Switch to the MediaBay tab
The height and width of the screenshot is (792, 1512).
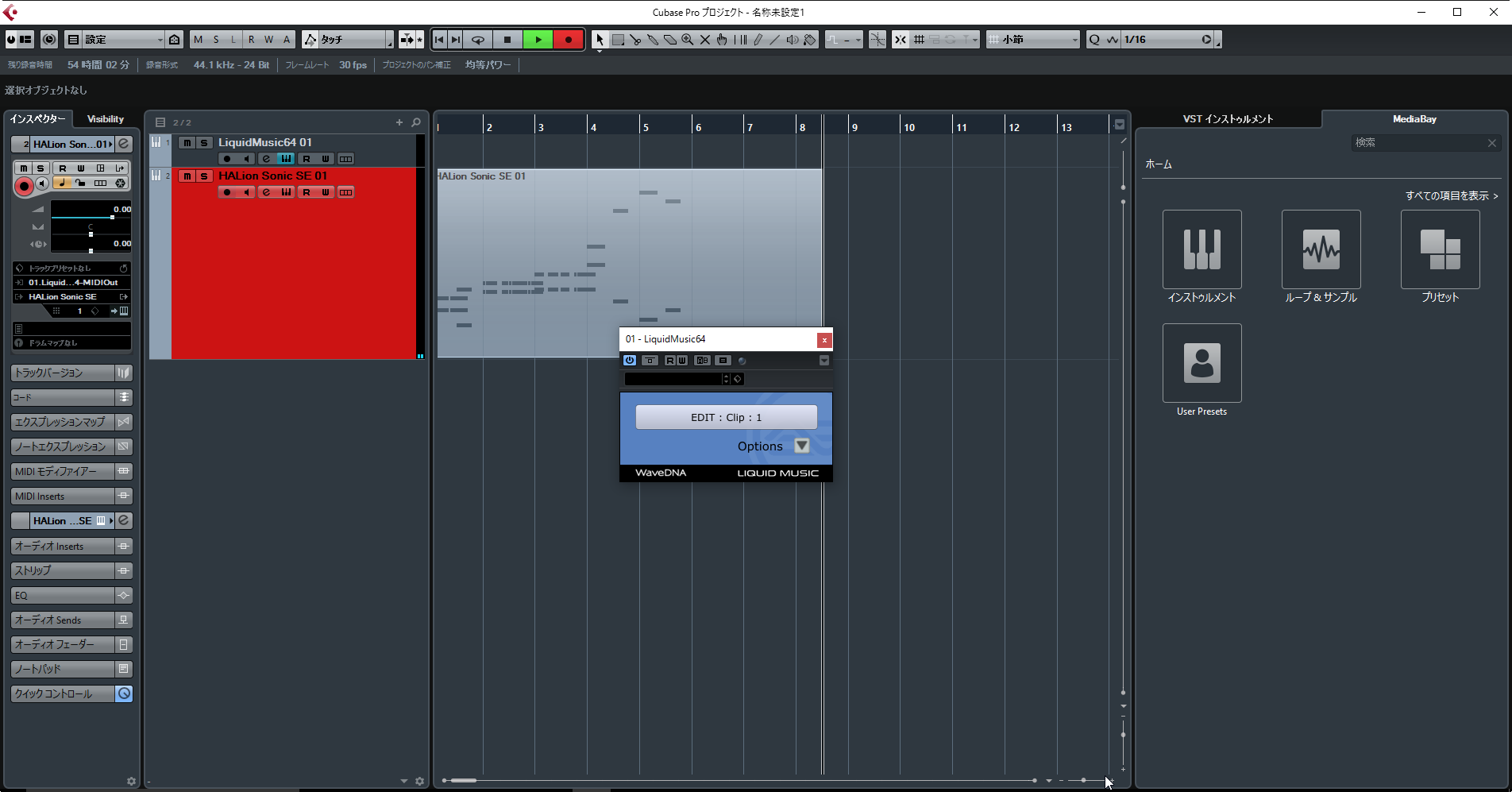tap(1414, 119)
